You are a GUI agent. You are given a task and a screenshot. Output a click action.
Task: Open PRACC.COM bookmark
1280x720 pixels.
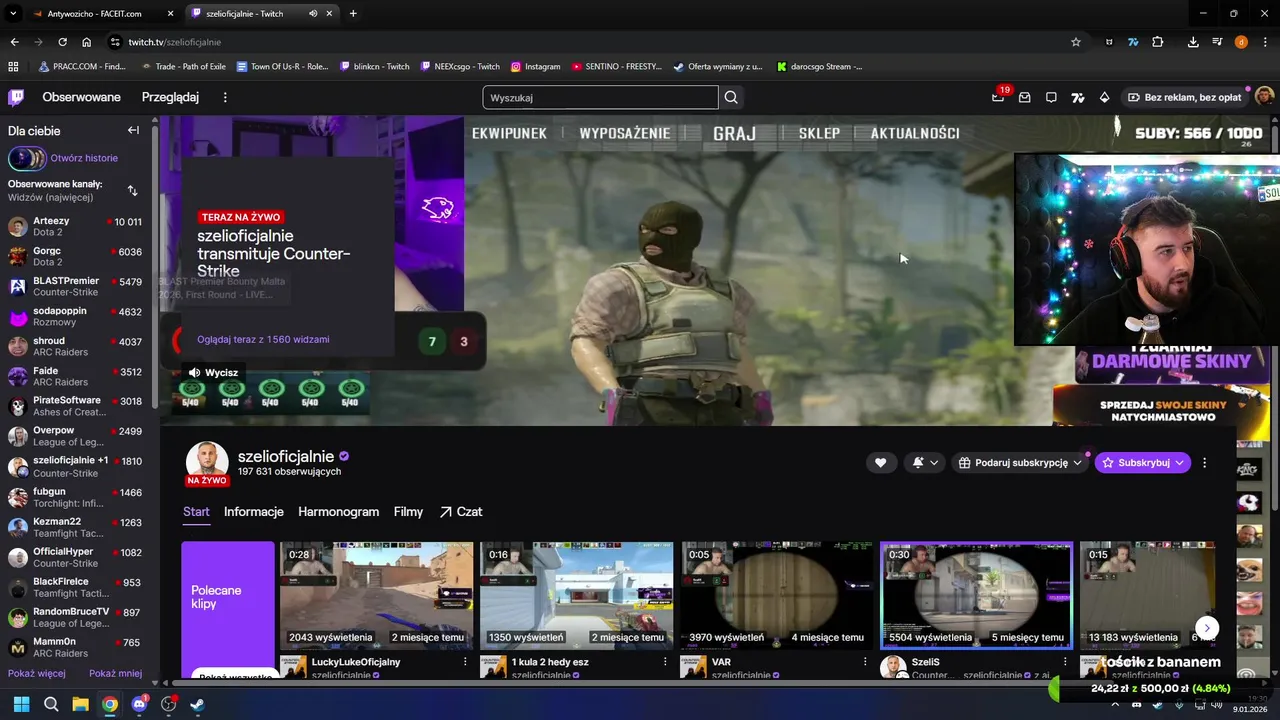83,66
